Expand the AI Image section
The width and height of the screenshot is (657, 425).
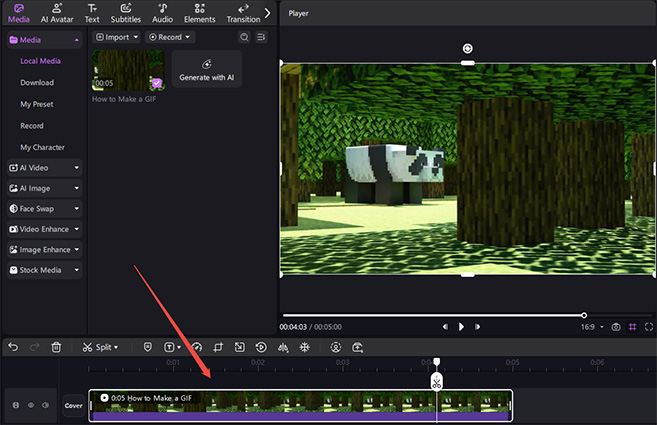44,188
